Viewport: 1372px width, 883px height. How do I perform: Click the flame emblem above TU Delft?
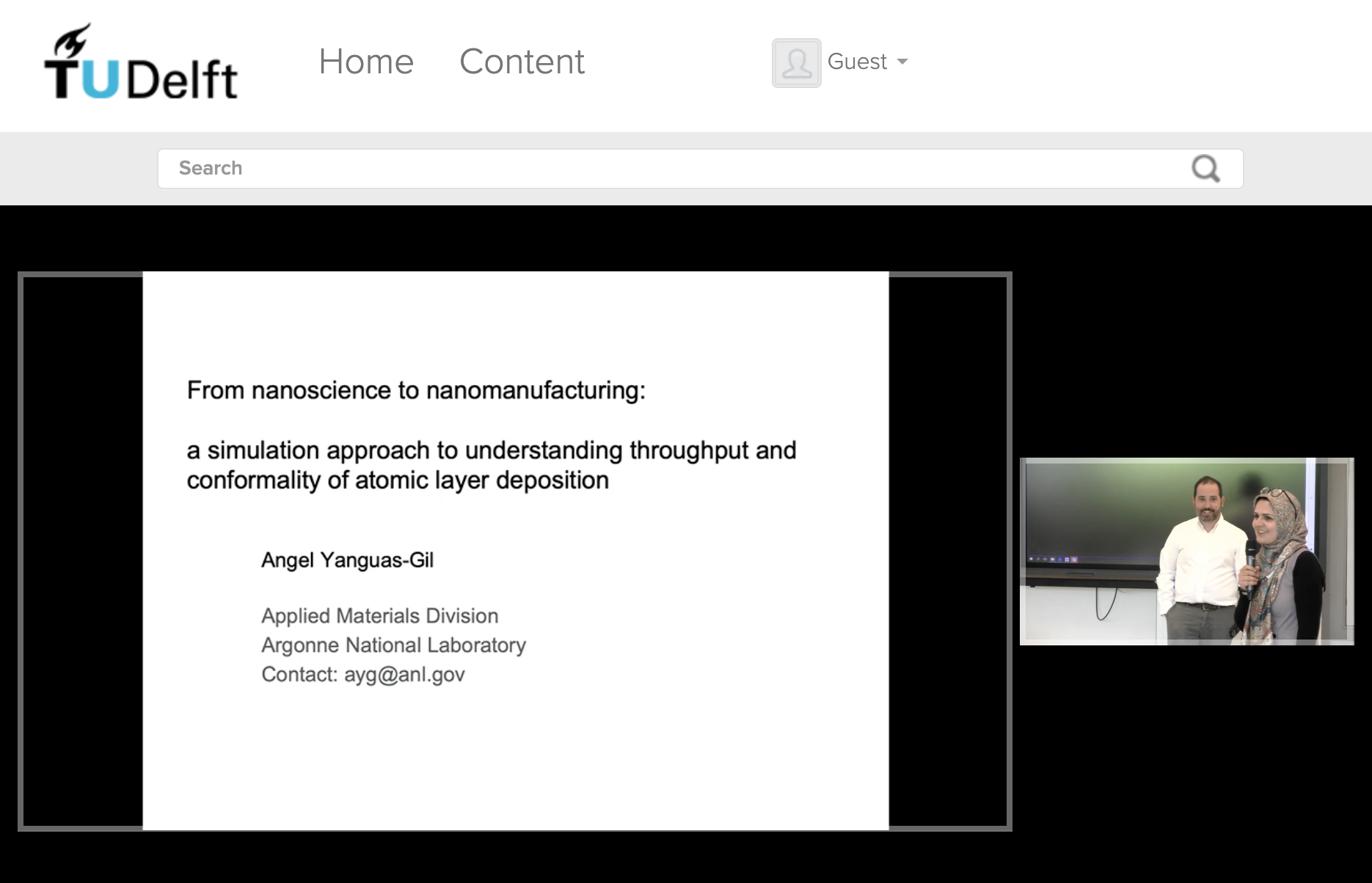[x=72, y=40]
